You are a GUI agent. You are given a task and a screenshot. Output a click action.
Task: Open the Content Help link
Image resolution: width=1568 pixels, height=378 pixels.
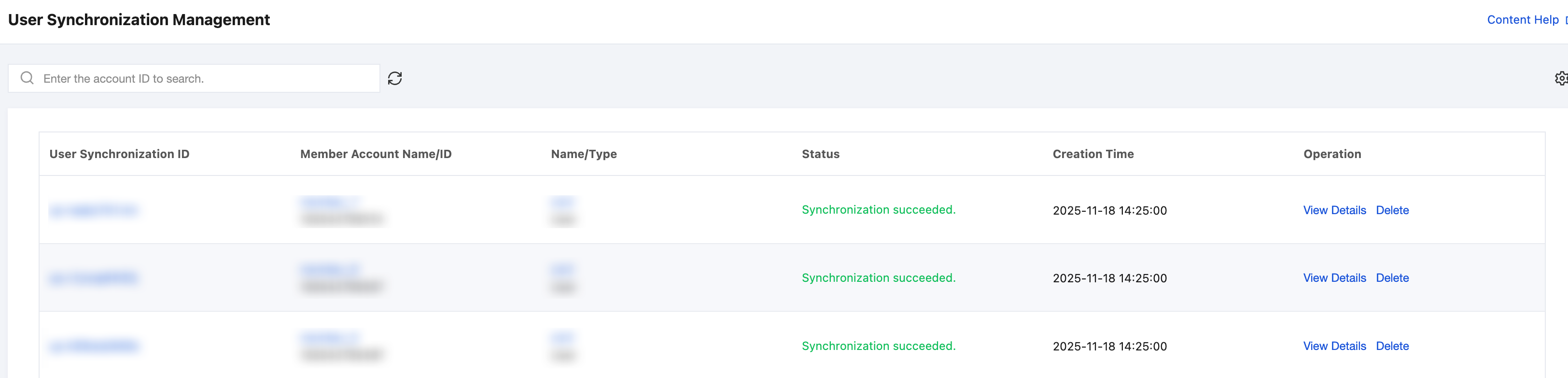point(1522,20)
